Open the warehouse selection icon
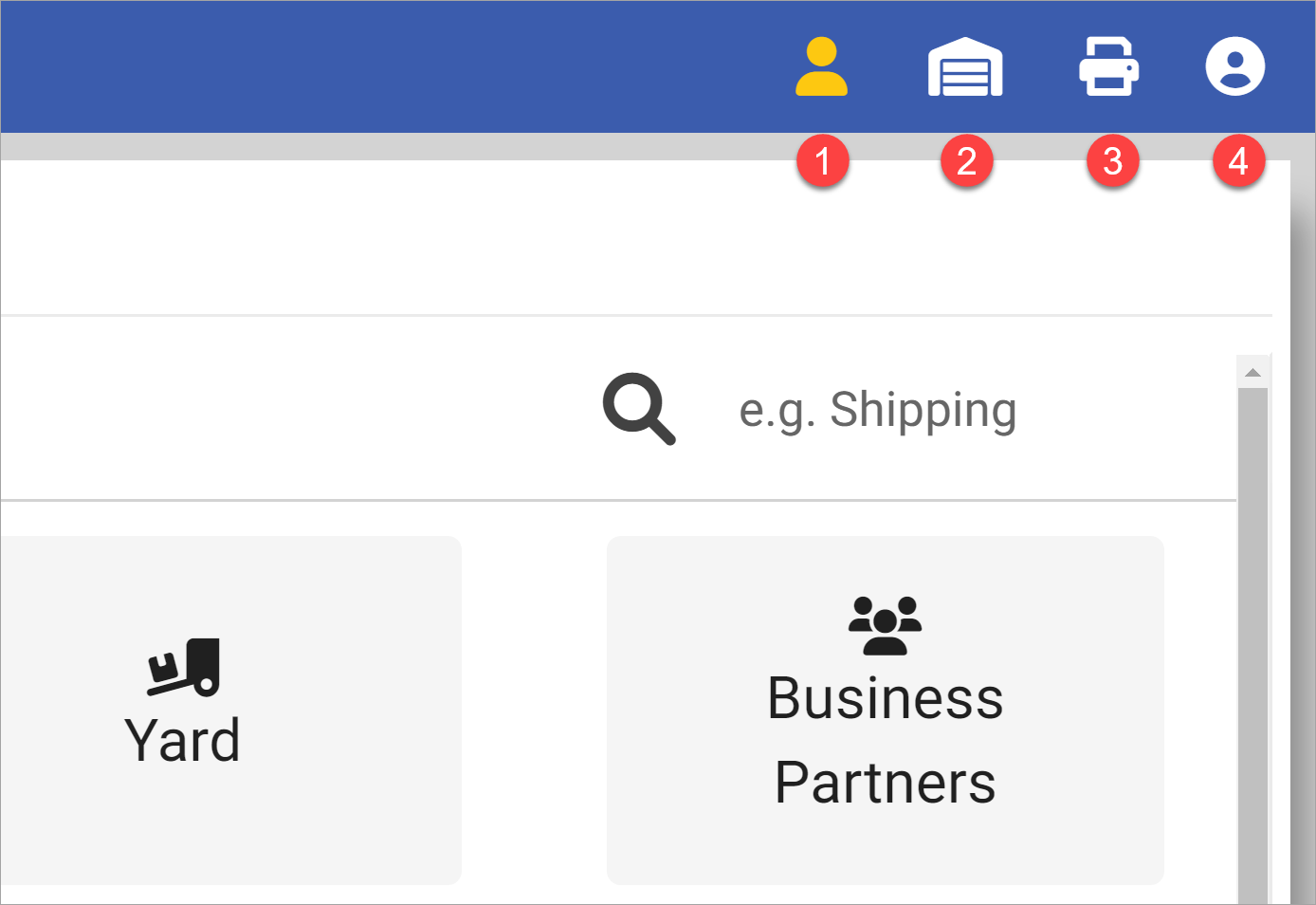The height and width of the screenshot is (905, 1316). 964,67
